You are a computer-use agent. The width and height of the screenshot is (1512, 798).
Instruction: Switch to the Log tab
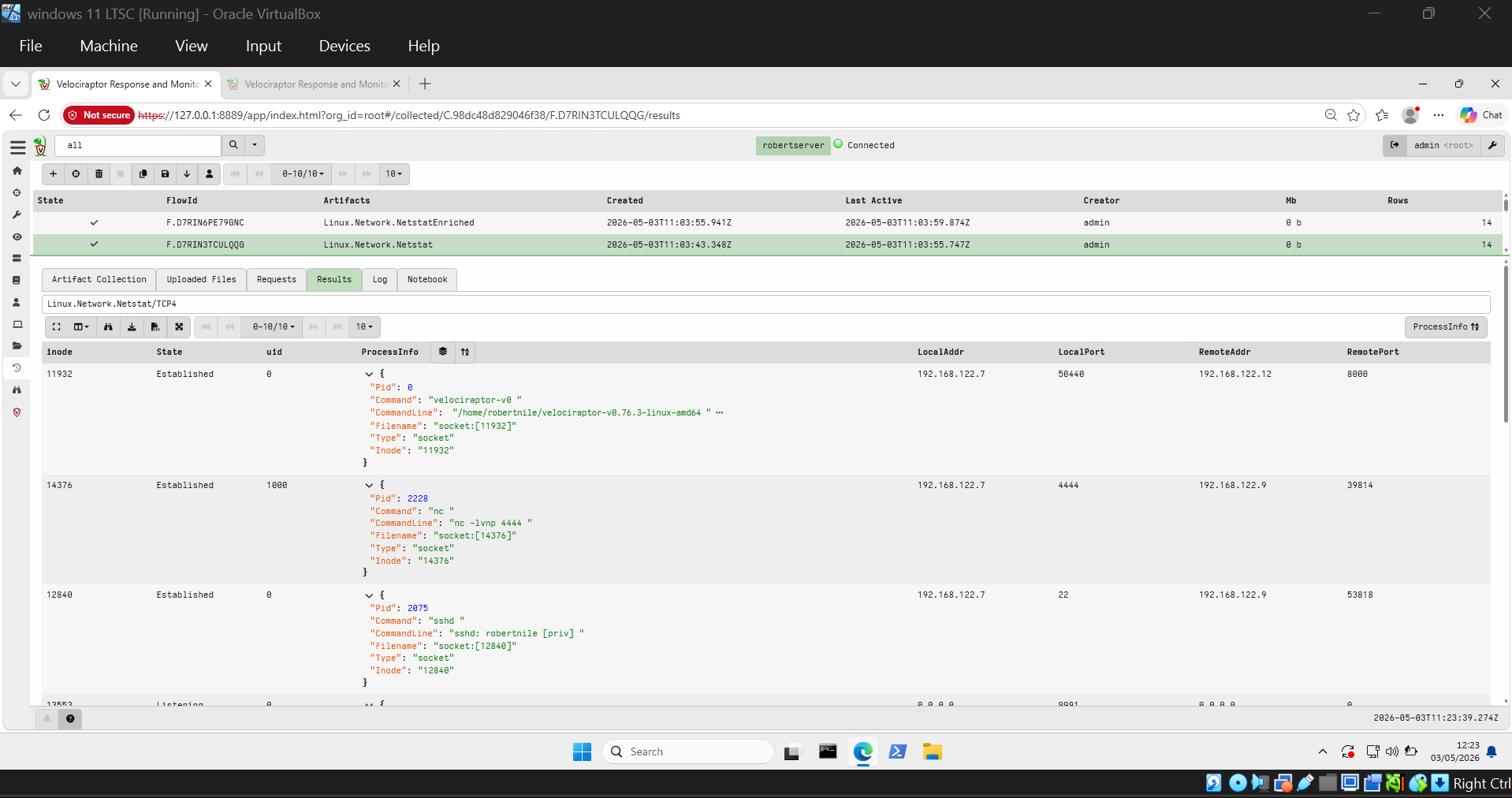tap(380, 279)
